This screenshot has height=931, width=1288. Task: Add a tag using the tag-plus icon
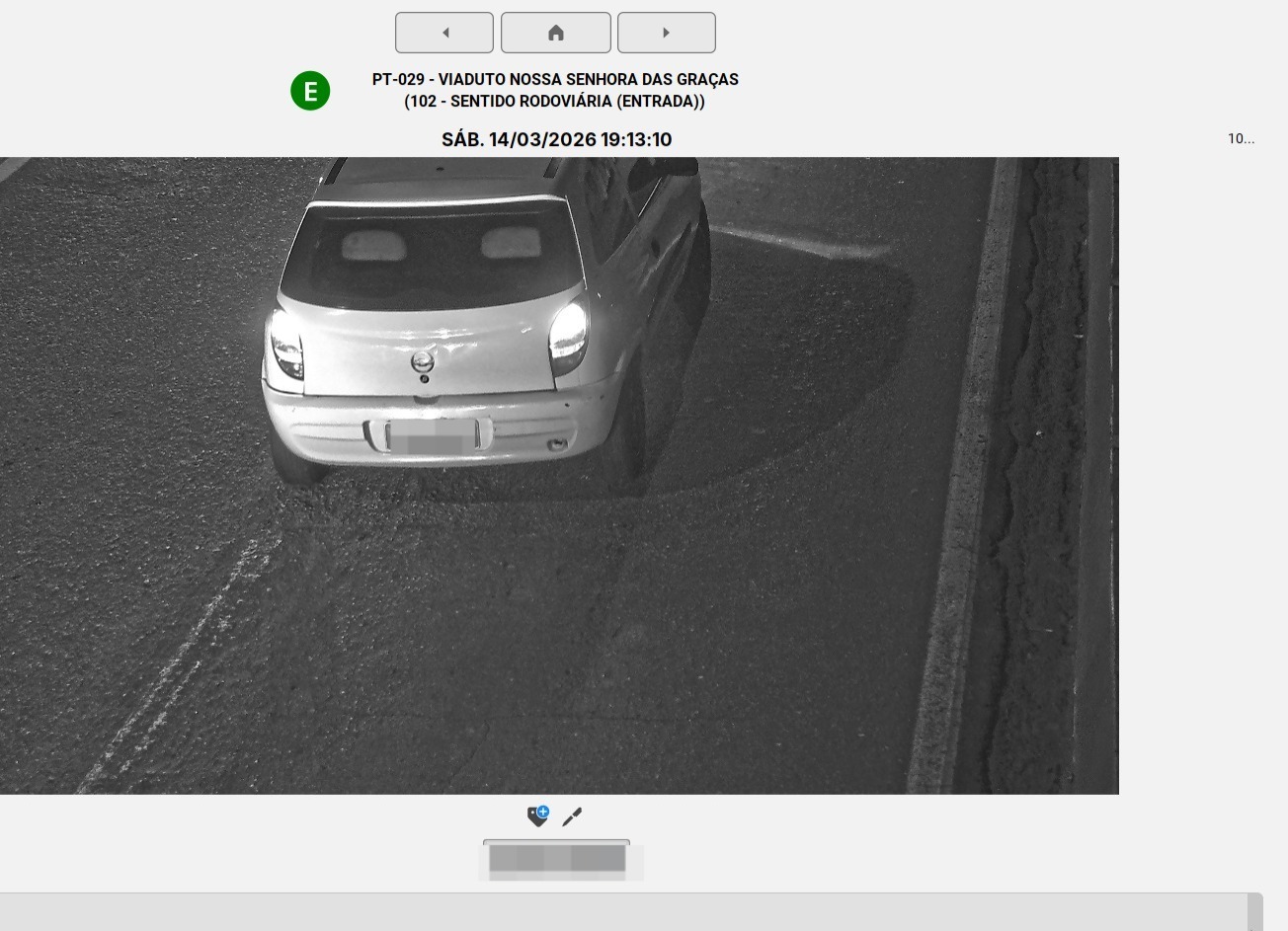(537, 816)
